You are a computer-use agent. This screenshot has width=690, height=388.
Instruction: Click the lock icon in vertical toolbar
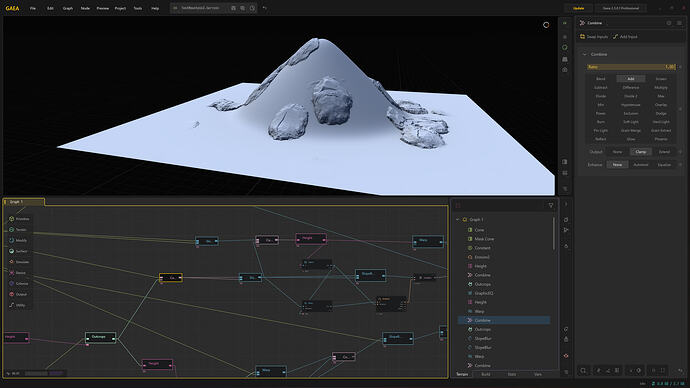coord(566,339)
